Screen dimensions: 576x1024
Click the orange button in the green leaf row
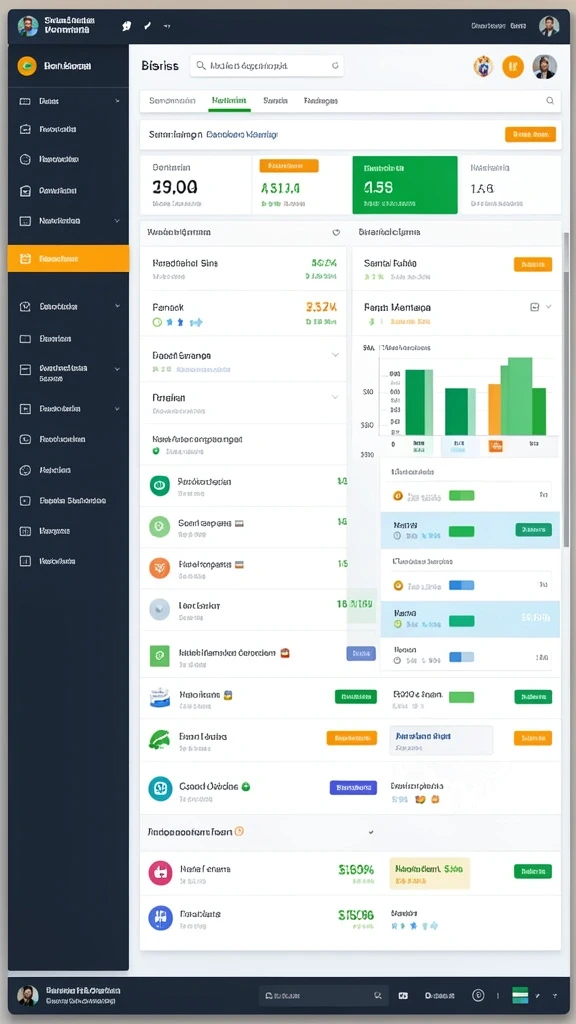click(x=352, y=738)
